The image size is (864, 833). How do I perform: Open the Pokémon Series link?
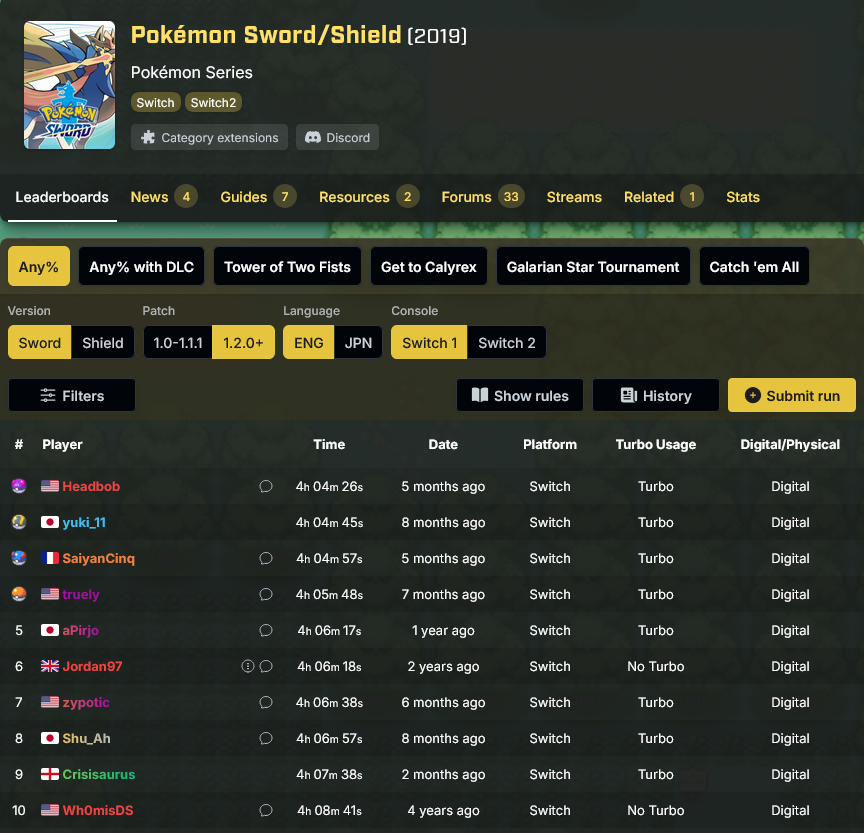(x=191, y=72)
